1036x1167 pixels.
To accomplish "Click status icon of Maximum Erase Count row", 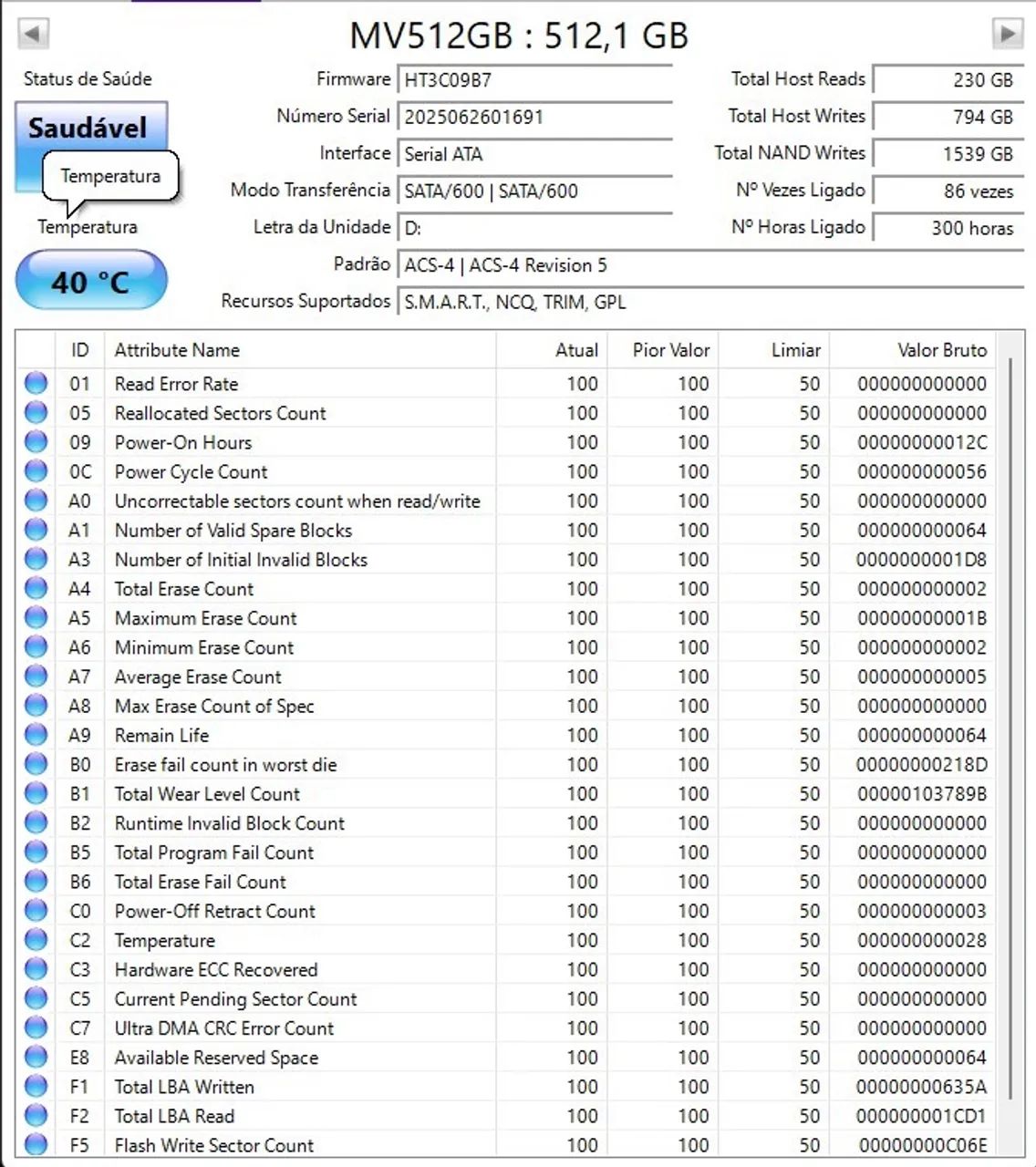I will click(36, 617).
